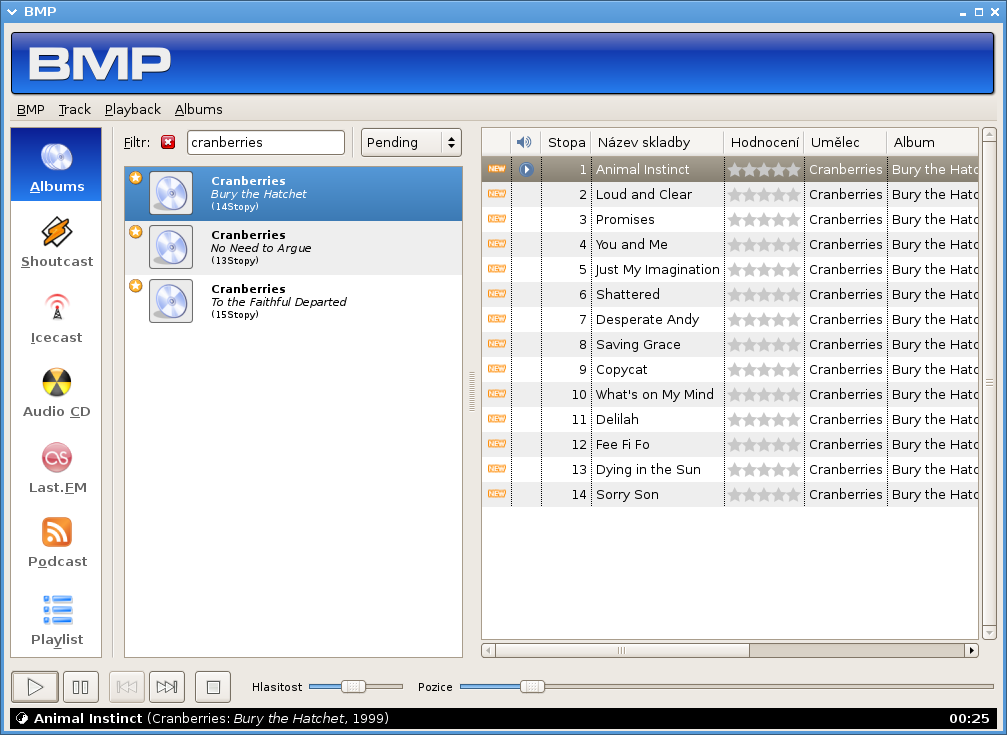
Task: Sort by Název skladby column header
Action: click(x=656, y=142)
